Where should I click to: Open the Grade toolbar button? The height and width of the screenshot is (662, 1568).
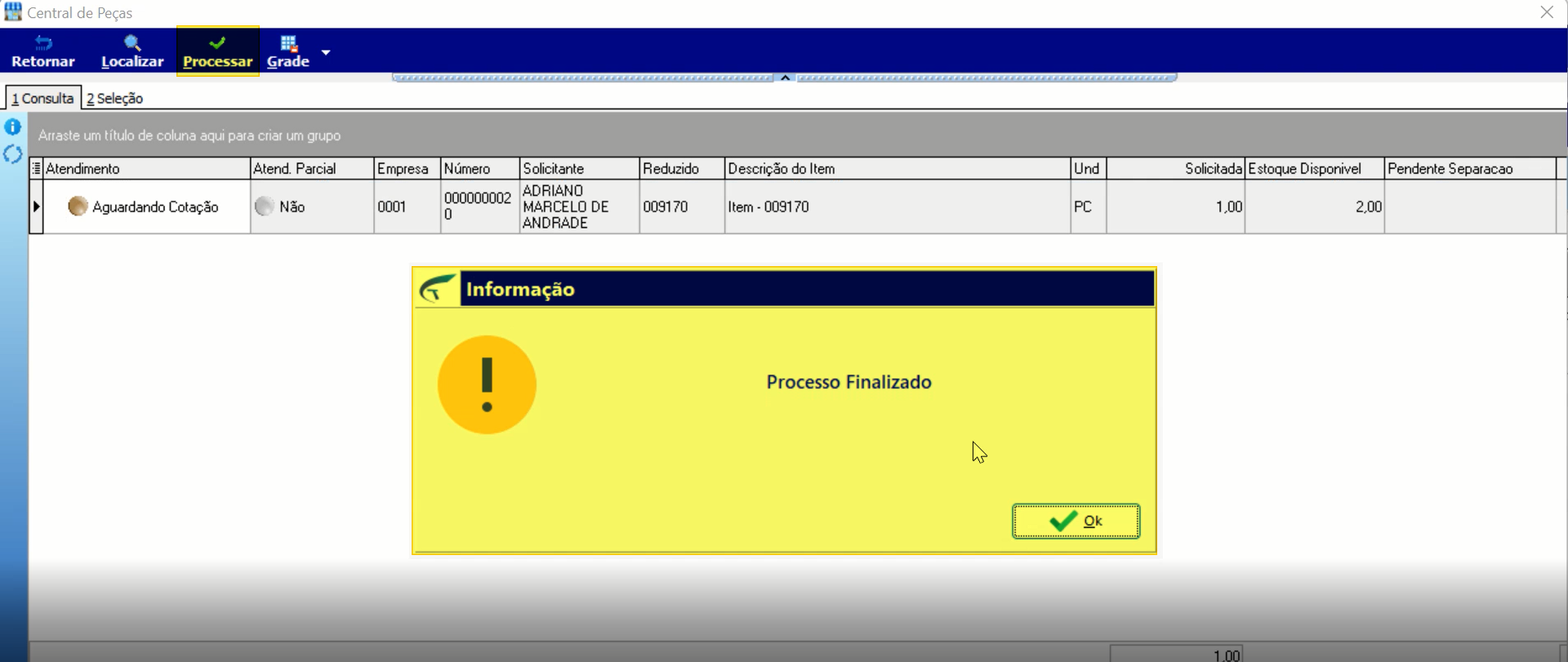(288, 51)
